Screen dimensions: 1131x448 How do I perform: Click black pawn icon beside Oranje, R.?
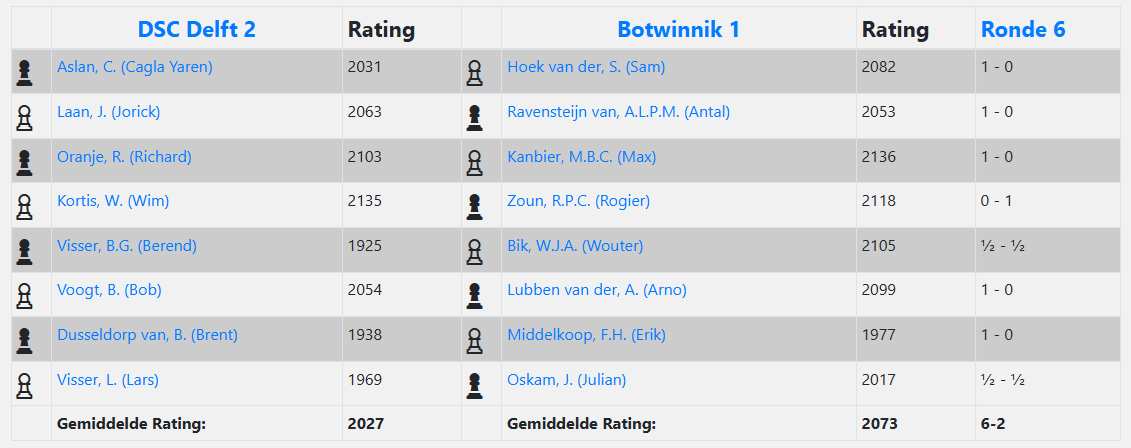25,161
